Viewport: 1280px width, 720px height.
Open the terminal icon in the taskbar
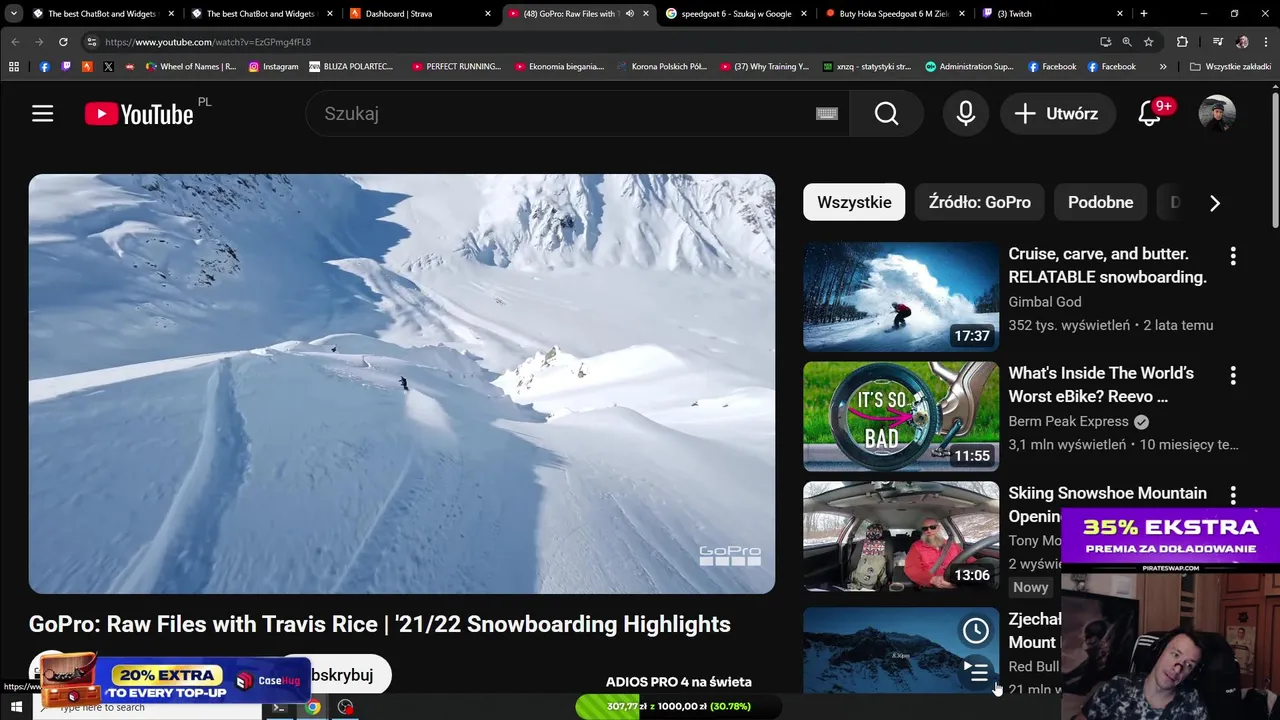279,707
